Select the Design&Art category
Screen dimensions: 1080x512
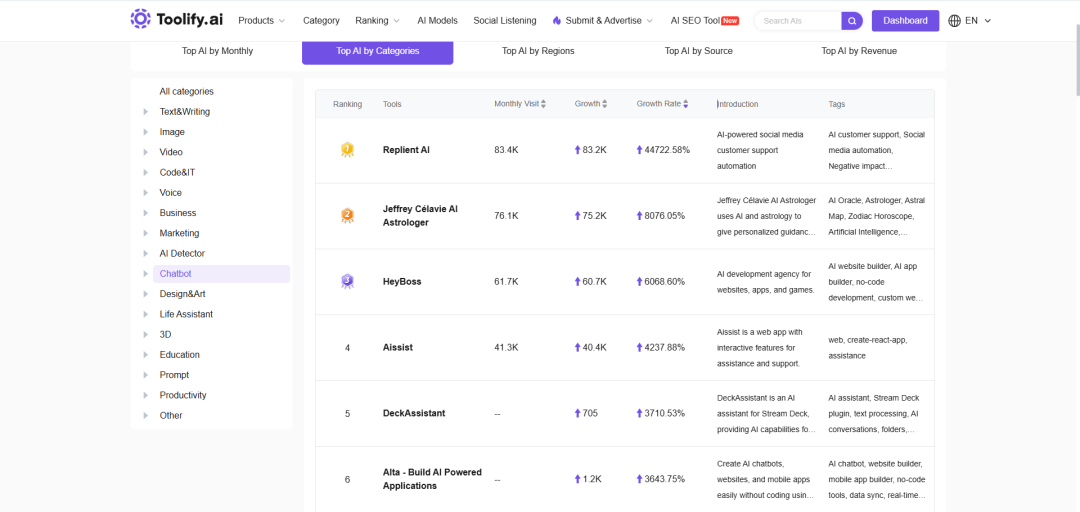coord(183,294)
